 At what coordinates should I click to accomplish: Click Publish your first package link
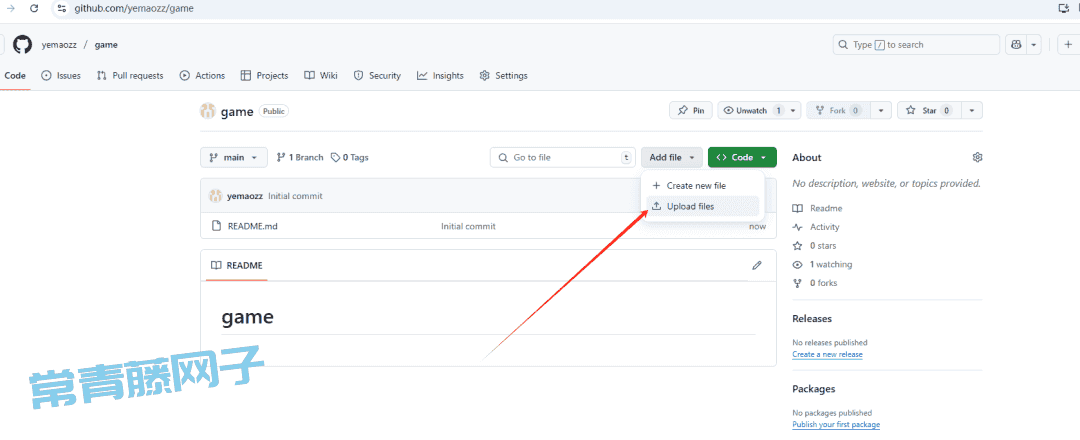(836, 424)
